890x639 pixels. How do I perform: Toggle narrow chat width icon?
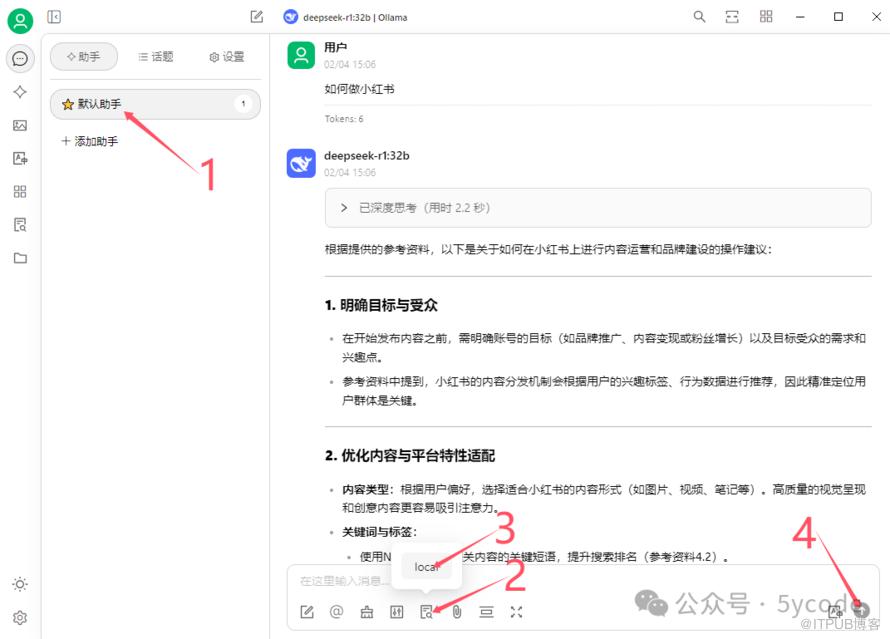732,16
